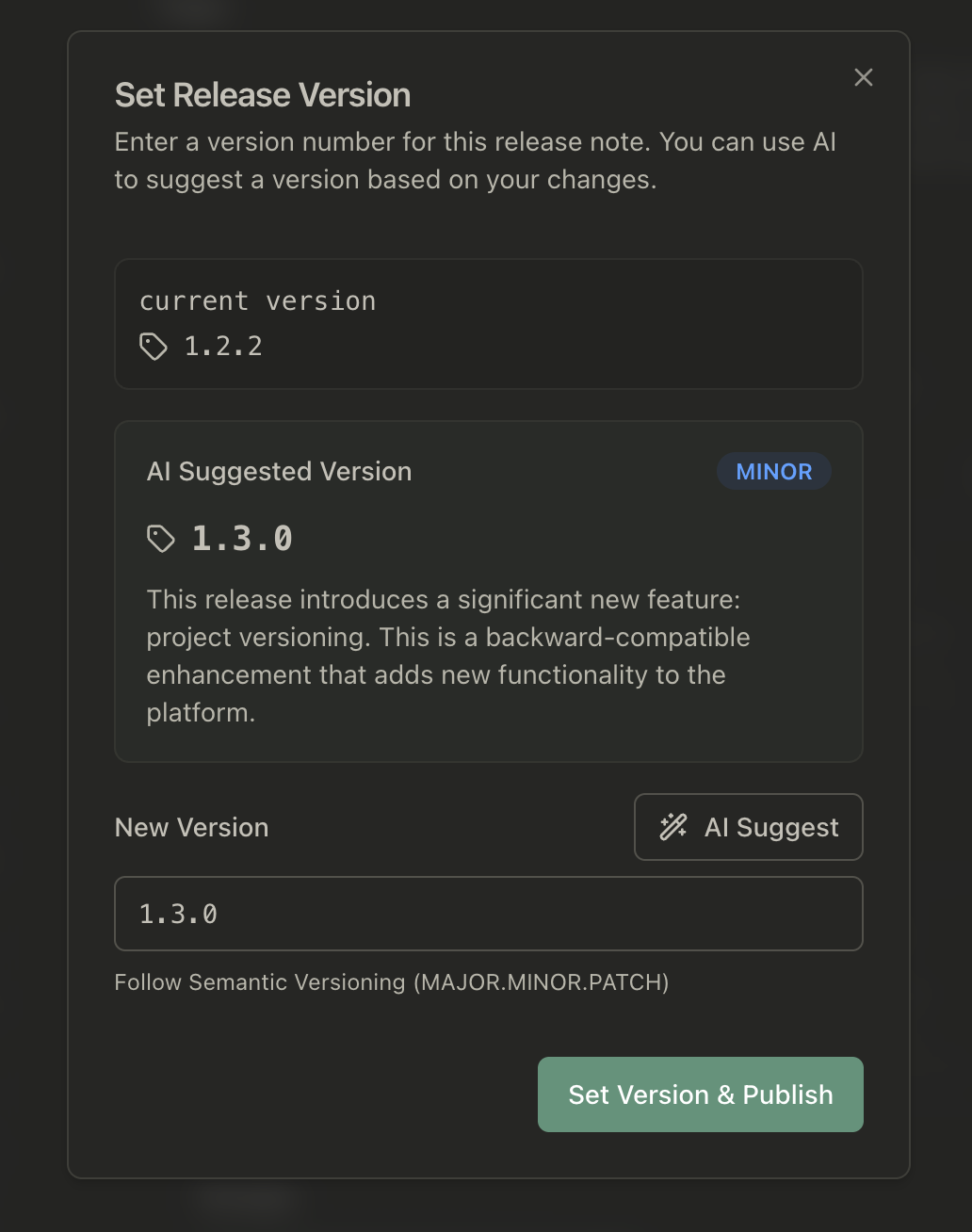Click the Semantic Versioning hint text

391,982
